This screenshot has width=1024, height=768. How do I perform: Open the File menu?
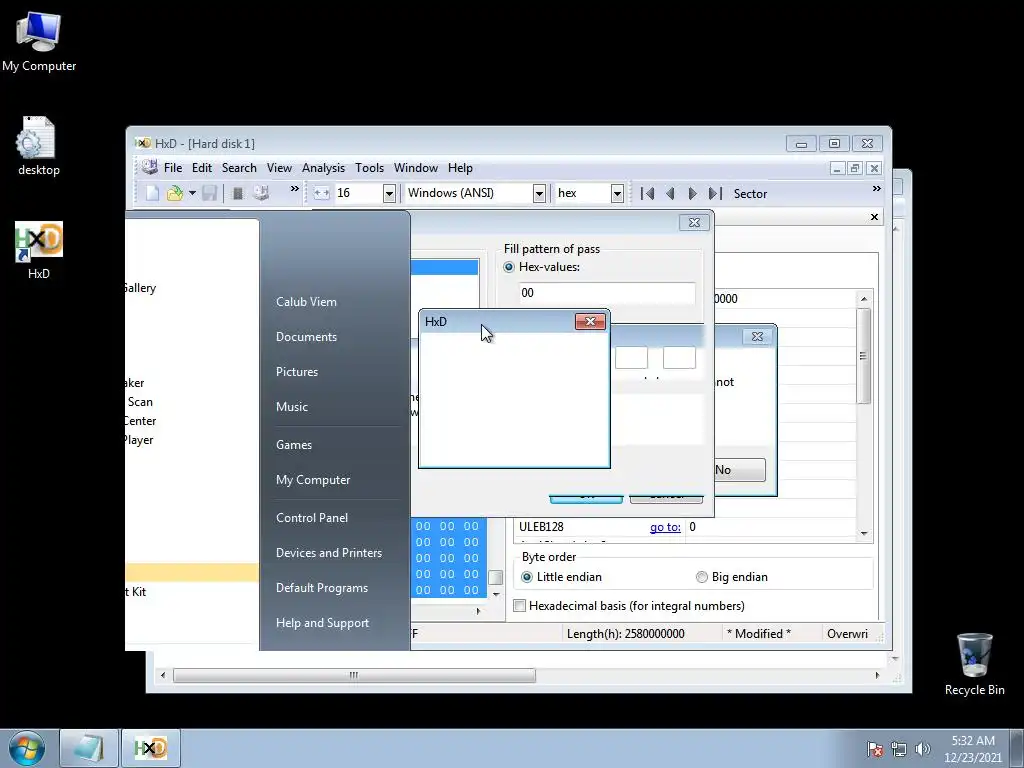pyautogui.click(x=173, y=168)
